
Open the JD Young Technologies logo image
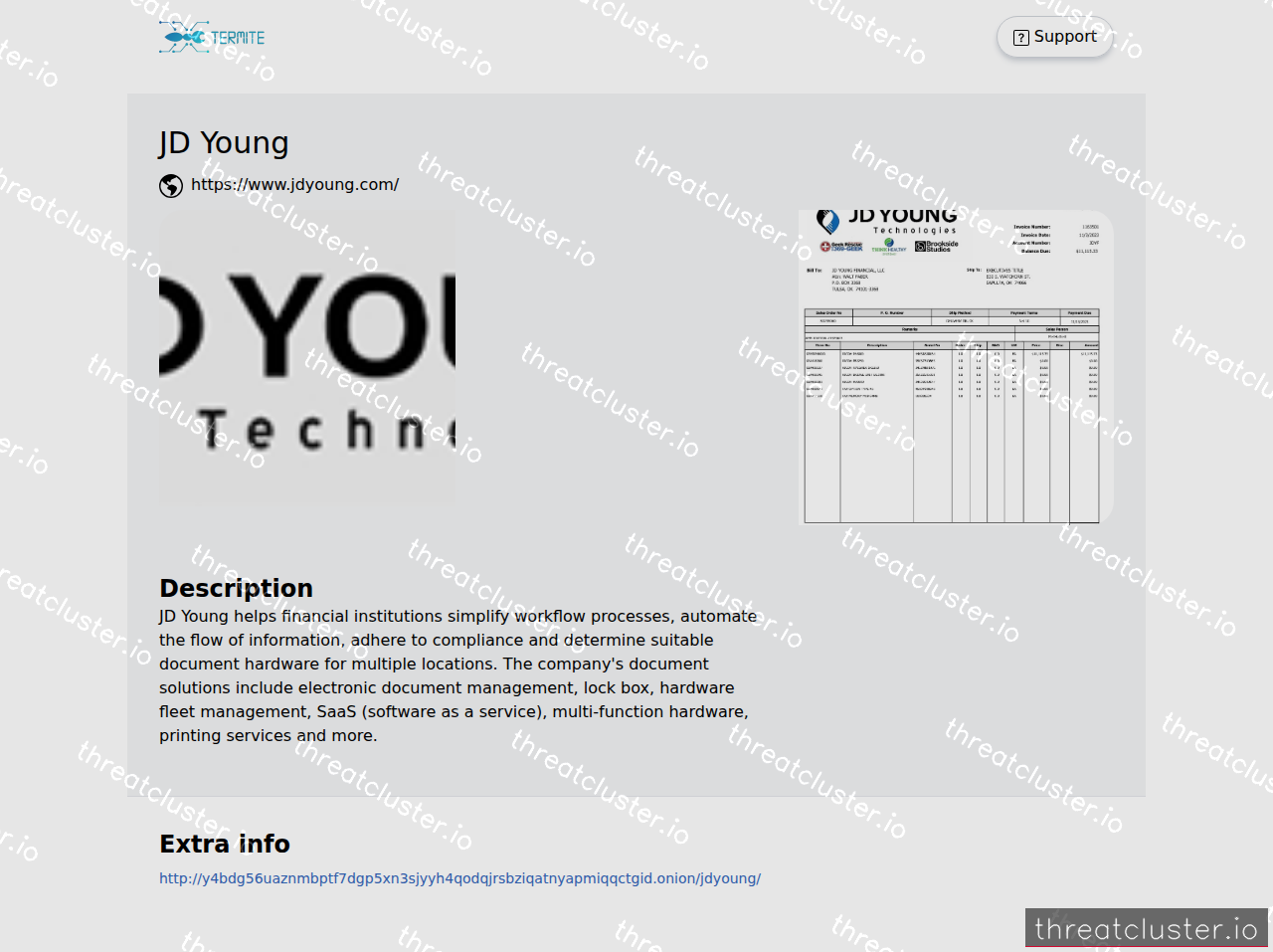click(307, 357)
